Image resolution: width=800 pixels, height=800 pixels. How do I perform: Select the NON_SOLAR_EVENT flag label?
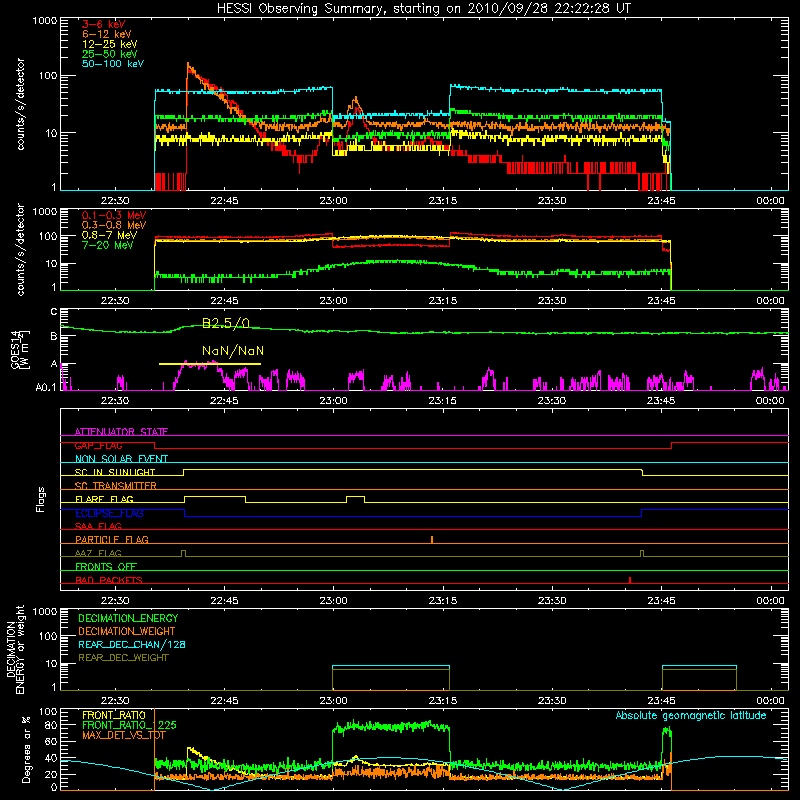click(121, 459)
